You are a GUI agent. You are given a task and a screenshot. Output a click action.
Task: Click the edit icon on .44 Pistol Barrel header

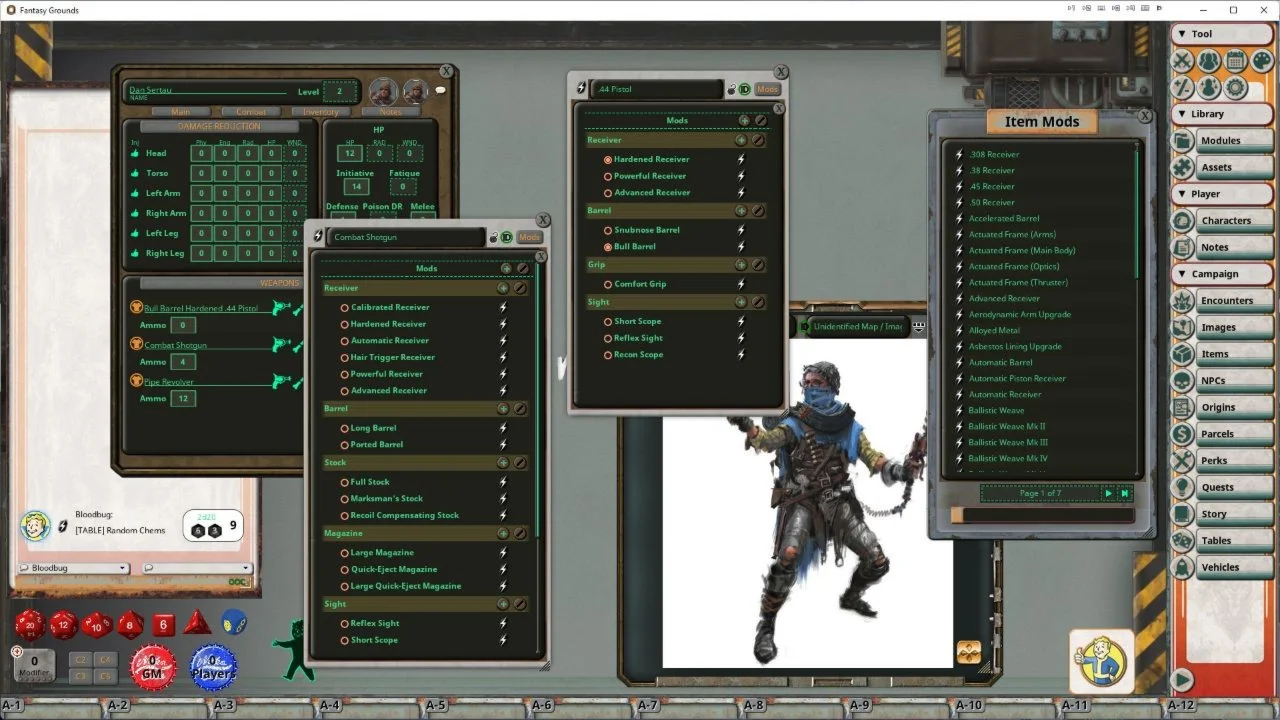coord(758,211)
